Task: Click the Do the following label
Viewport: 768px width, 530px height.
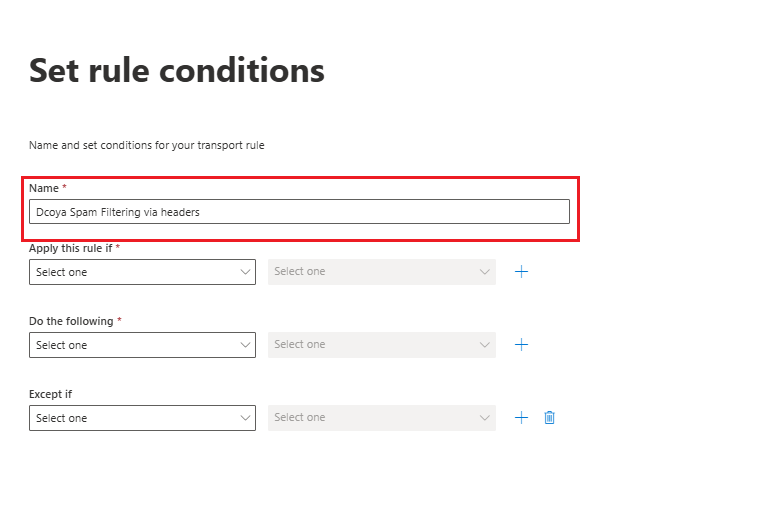Action: [x=71, y=321]
